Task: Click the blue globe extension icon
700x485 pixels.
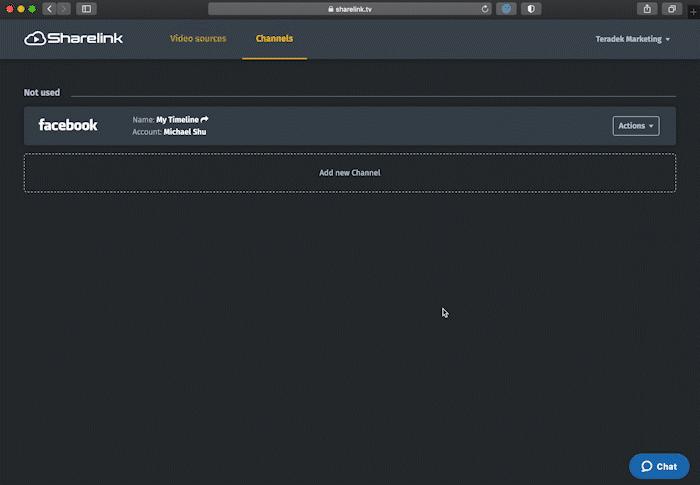Action: 507,8
